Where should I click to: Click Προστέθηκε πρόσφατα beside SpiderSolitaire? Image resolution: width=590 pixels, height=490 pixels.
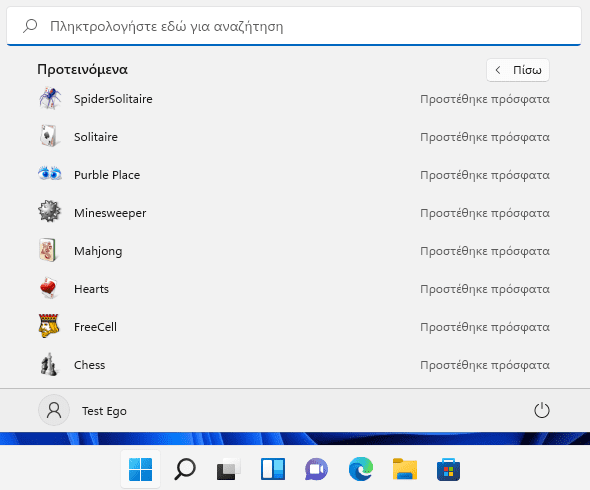coord(485,99)
